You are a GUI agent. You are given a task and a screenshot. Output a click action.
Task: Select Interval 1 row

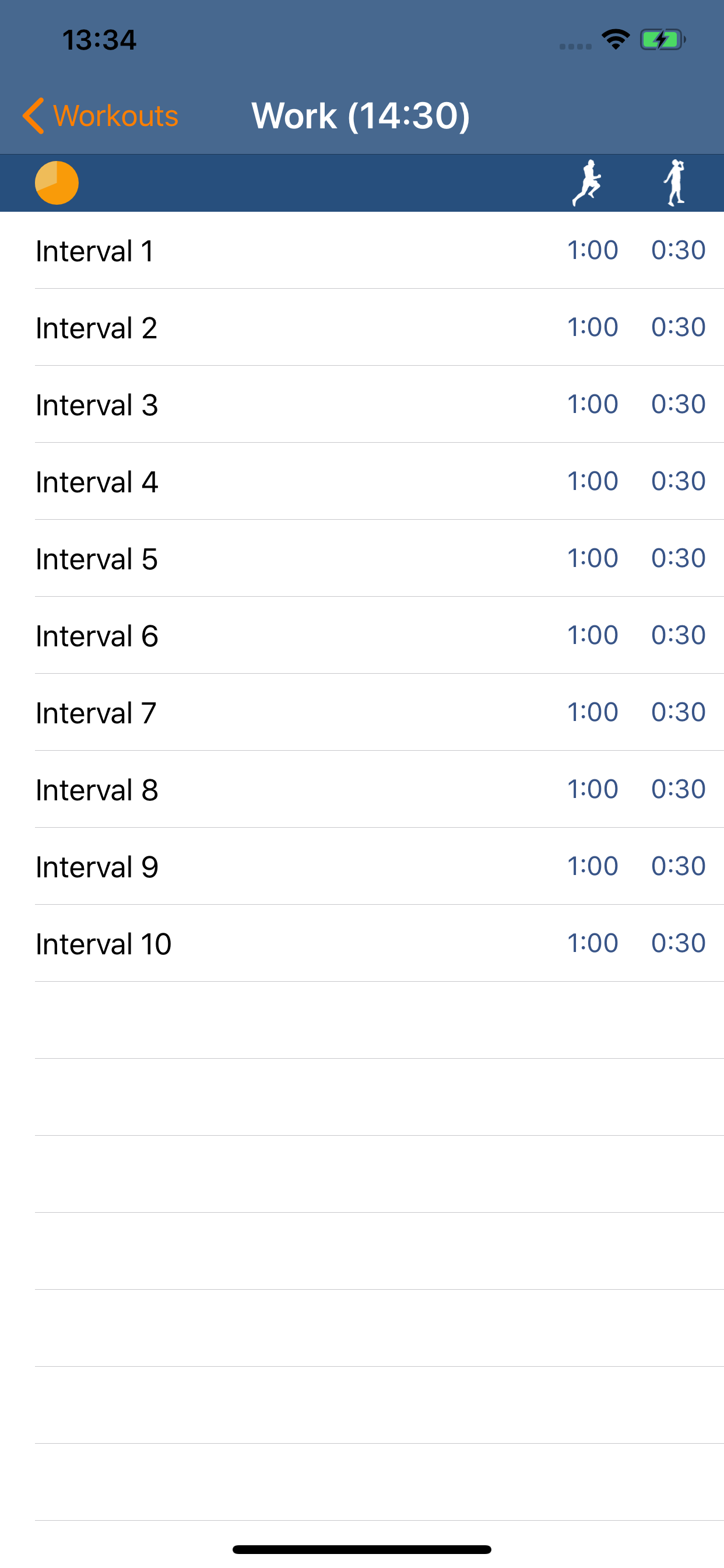[x=362, y=250]
